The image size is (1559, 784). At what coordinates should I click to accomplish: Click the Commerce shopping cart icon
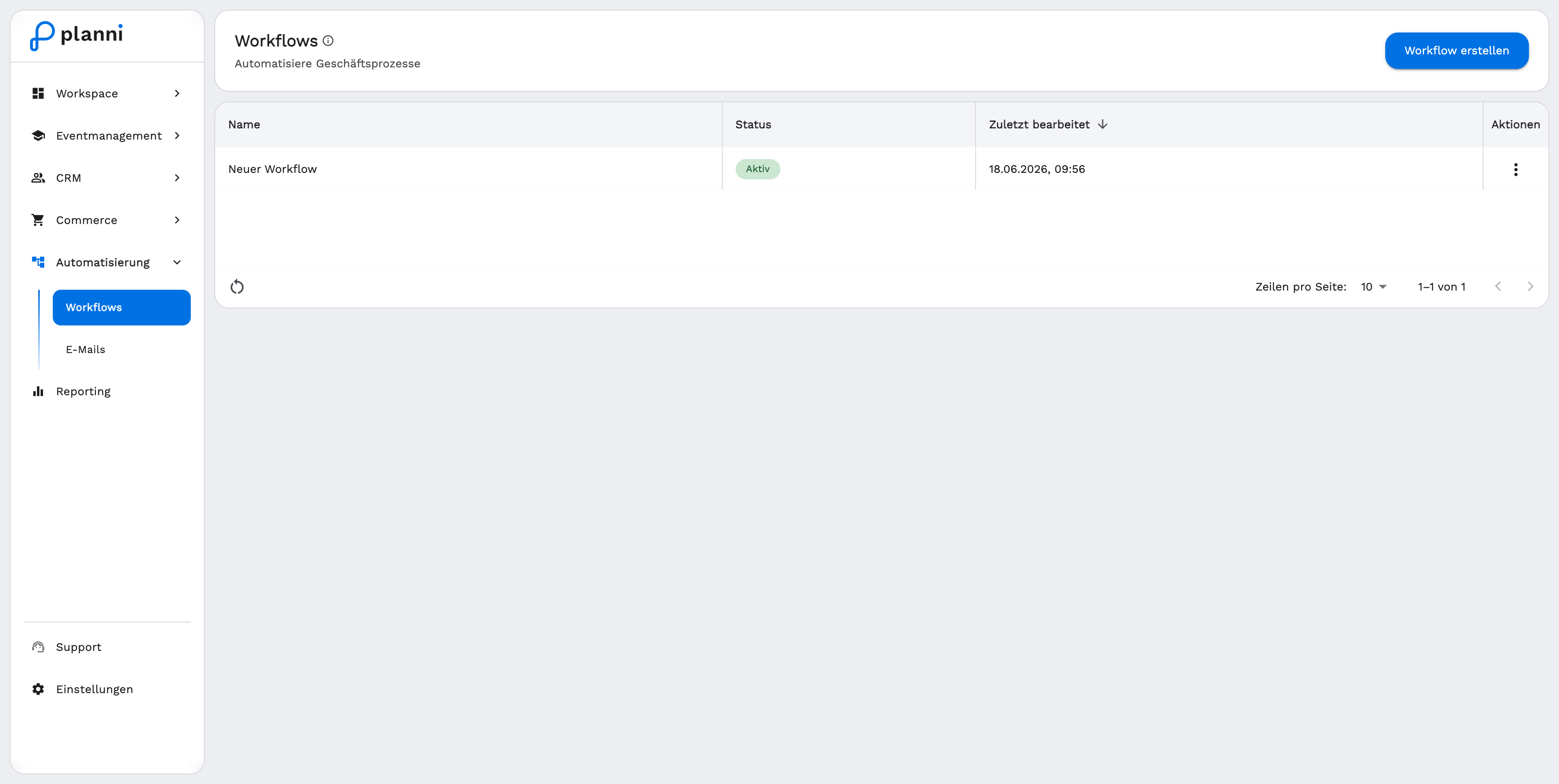click(x=38, y=220)
